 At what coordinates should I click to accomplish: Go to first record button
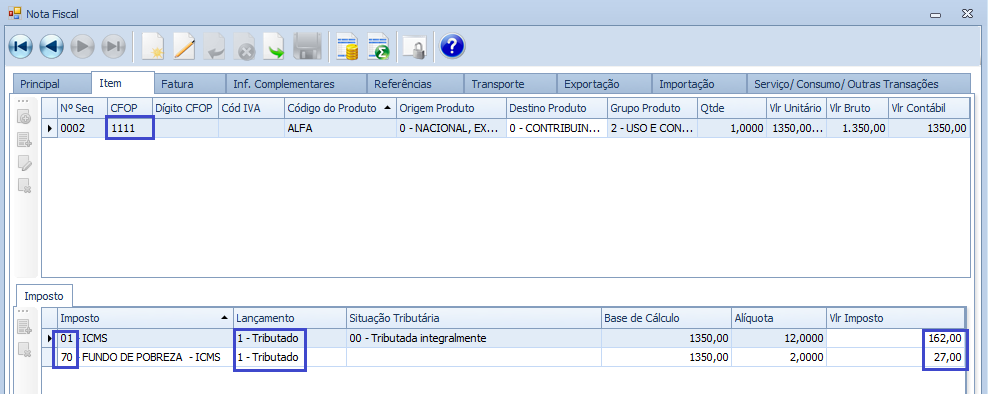pos(21,47)
